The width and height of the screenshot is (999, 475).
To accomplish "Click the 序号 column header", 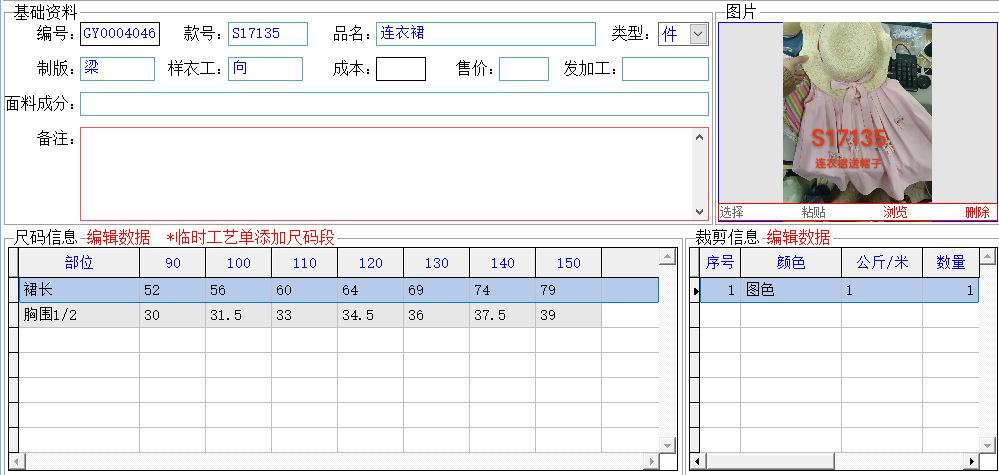I will pyautogui.click(x=720, y=263).
